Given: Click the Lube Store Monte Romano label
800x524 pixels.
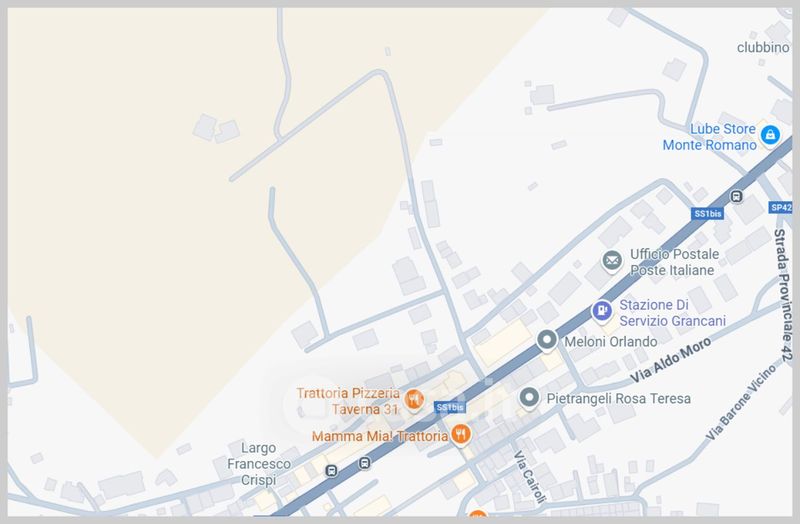Looking at the screenshot, I should tap(710, 137).
